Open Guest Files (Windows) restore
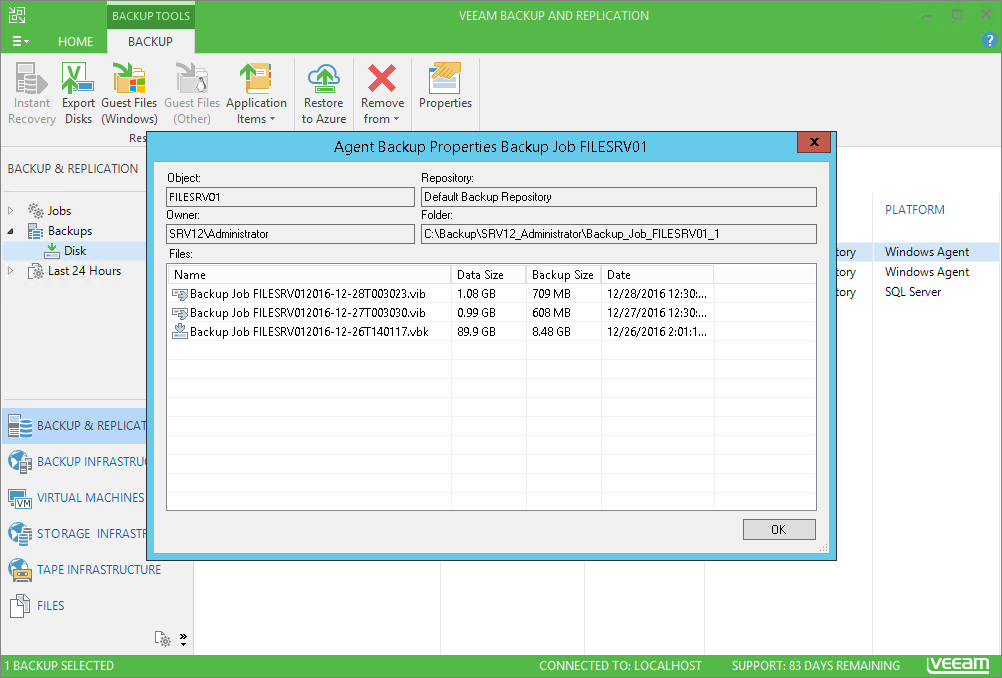The height and width of the screenshot is (678, 1002). (129, 93)
